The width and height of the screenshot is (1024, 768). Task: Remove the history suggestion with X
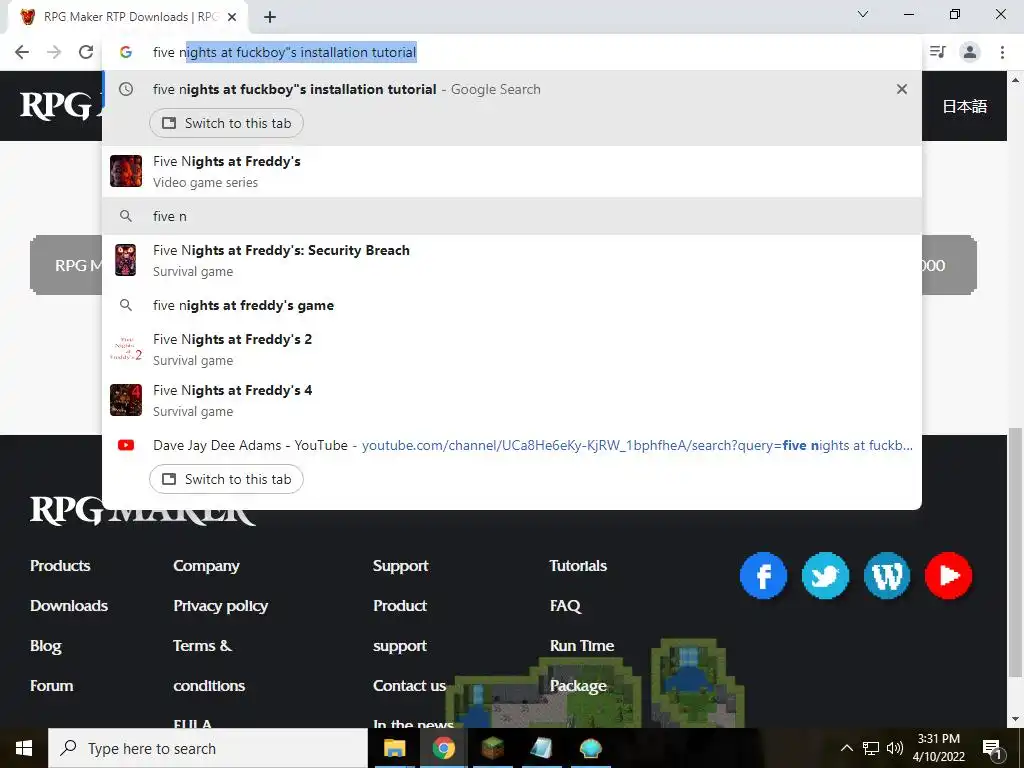[902, 89]
